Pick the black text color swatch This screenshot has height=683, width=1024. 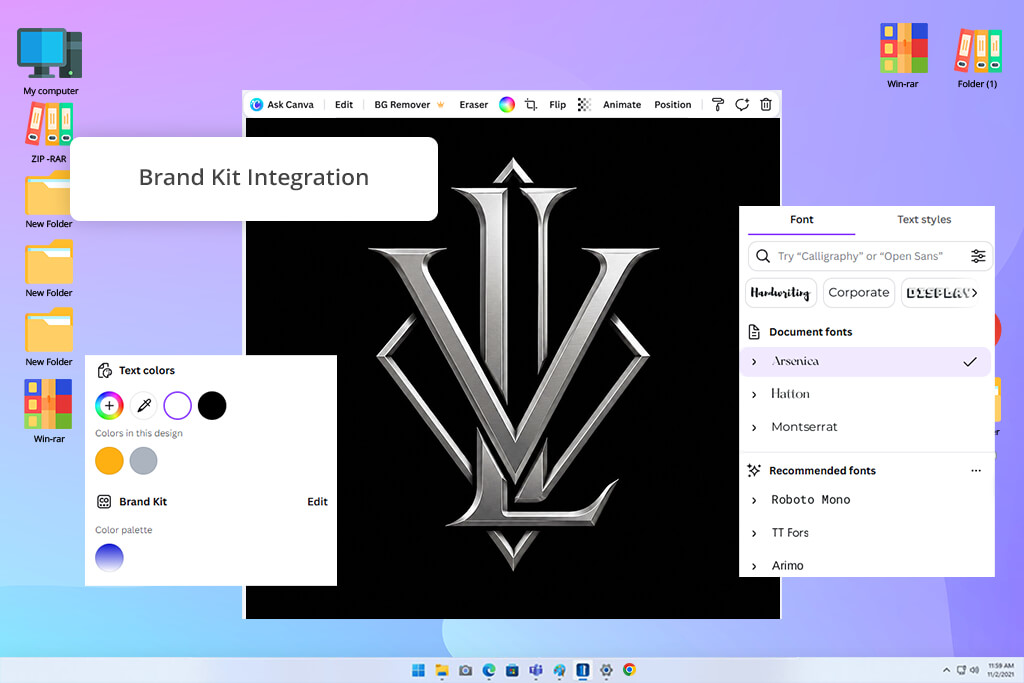tap(212, 405)
